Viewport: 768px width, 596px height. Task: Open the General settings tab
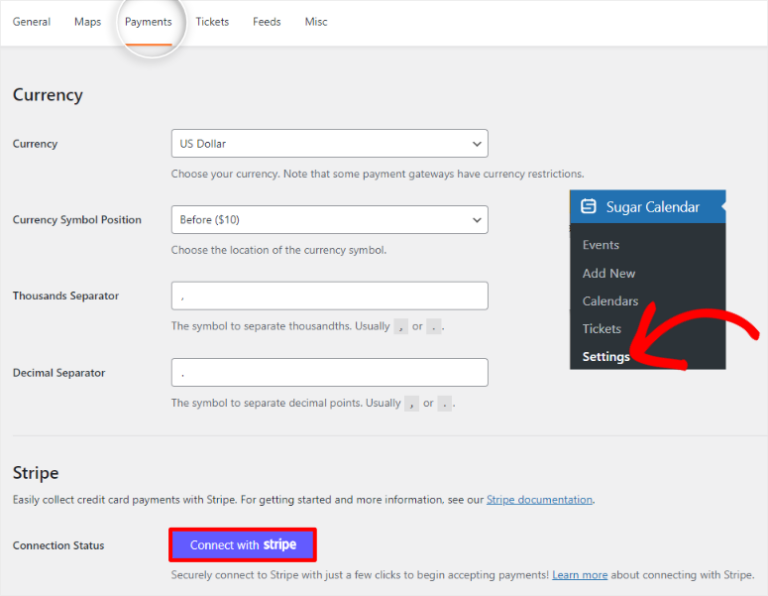pos(32,22)
